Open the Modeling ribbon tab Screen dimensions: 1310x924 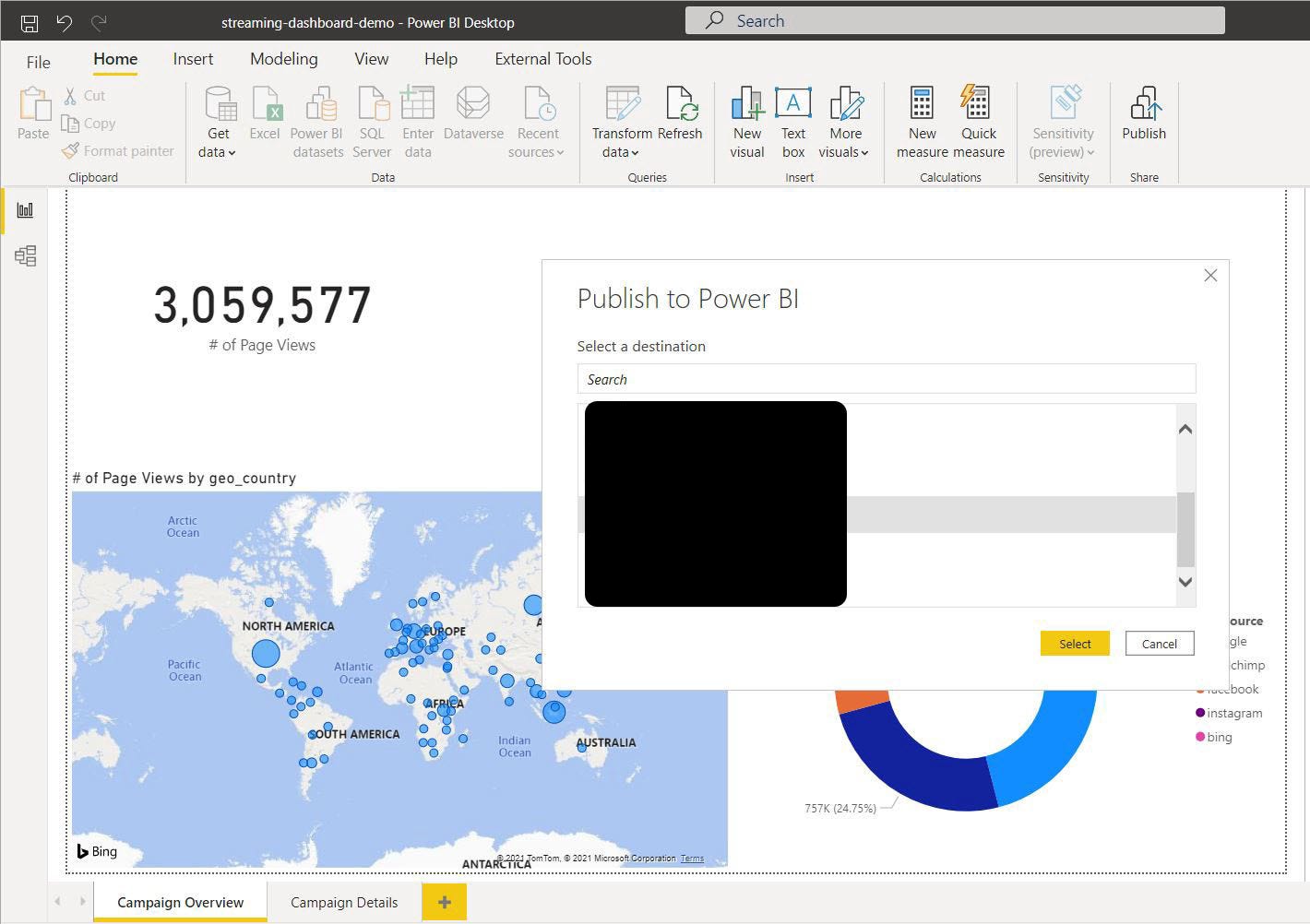[283, 59]
